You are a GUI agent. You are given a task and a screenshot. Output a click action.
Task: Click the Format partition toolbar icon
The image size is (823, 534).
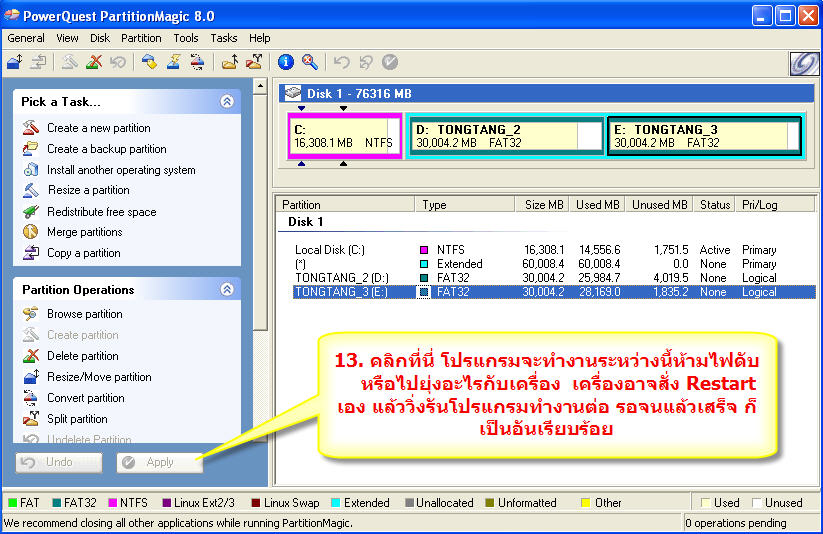(x=174, y=62)
